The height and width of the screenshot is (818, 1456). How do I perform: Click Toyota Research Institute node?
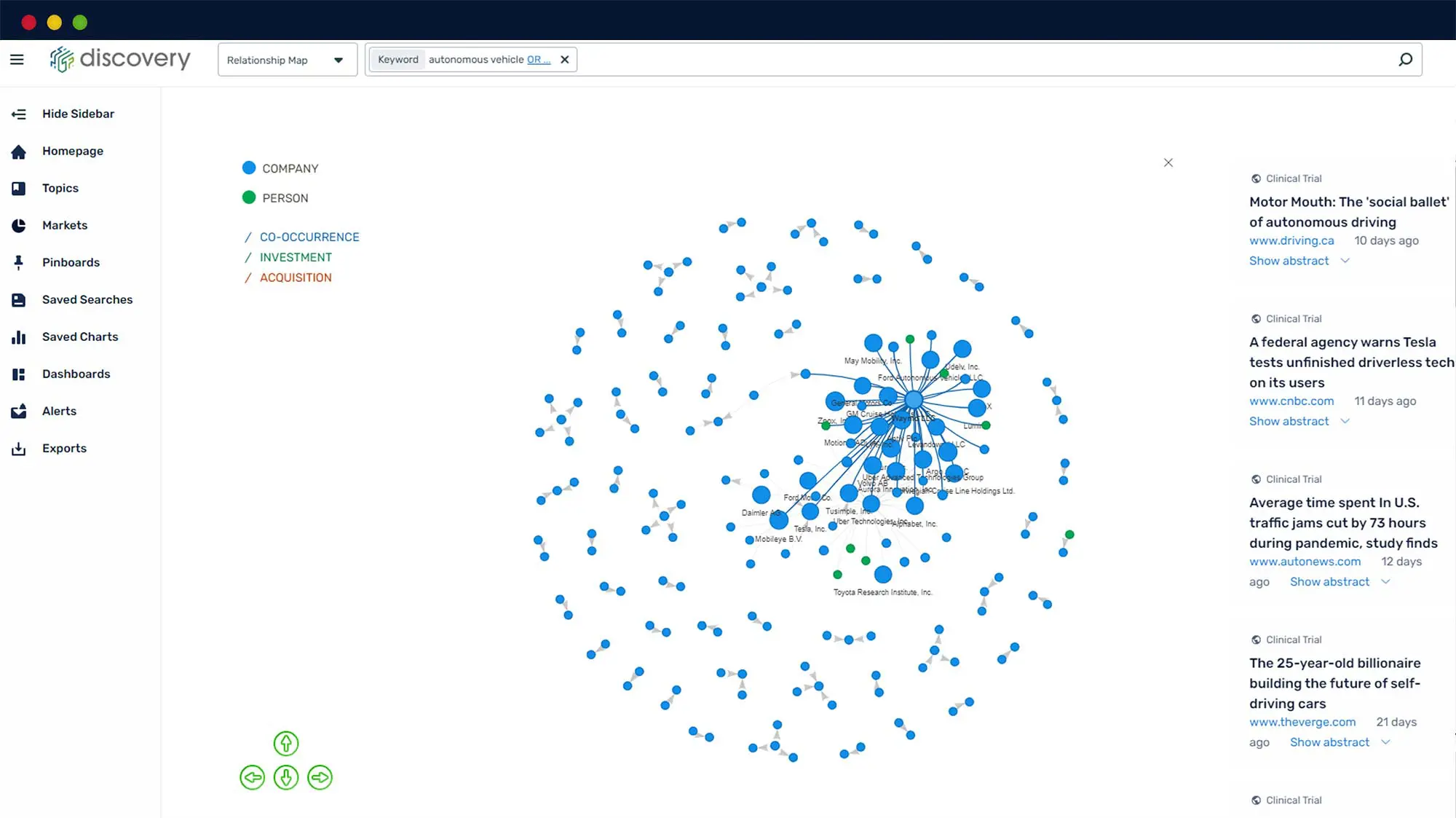point(883,575)
